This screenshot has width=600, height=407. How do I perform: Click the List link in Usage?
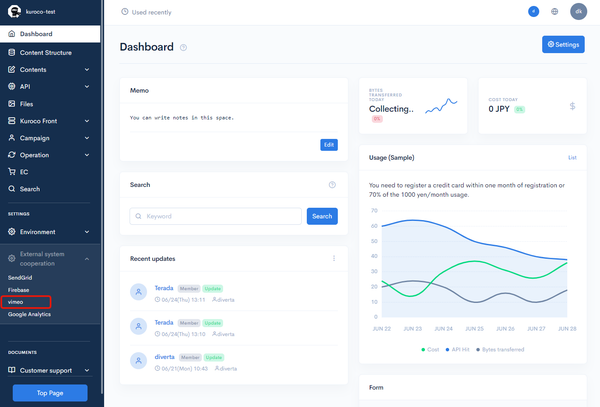pos(572,158)
